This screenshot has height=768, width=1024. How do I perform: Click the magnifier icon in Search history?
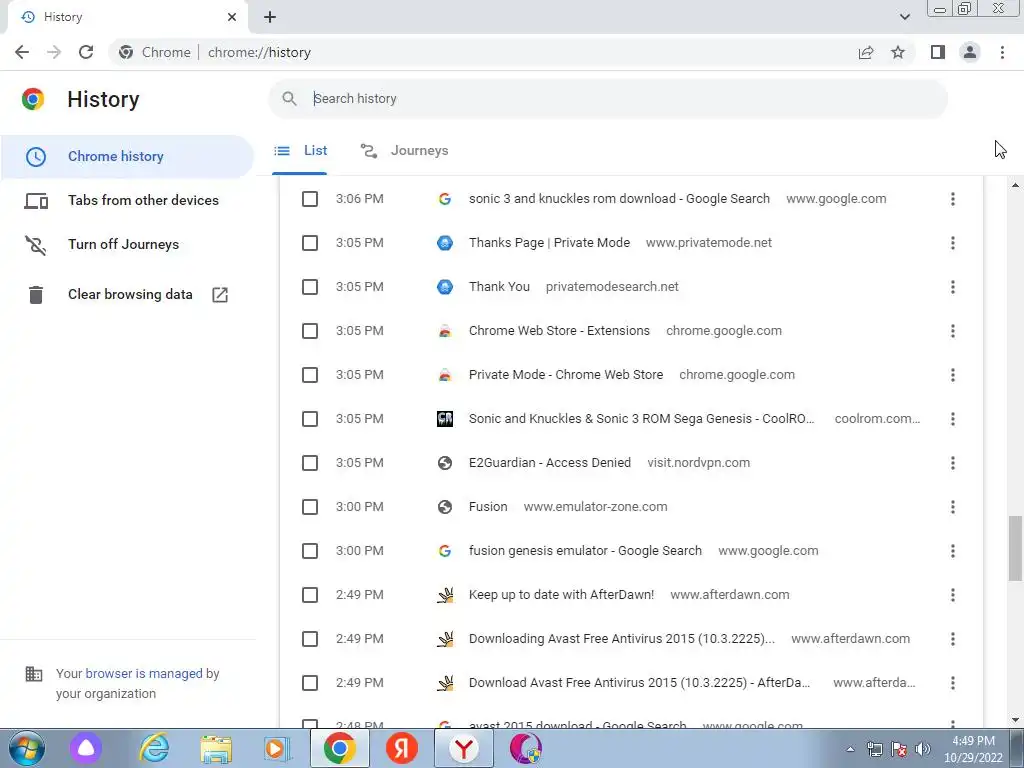point(289,99)
